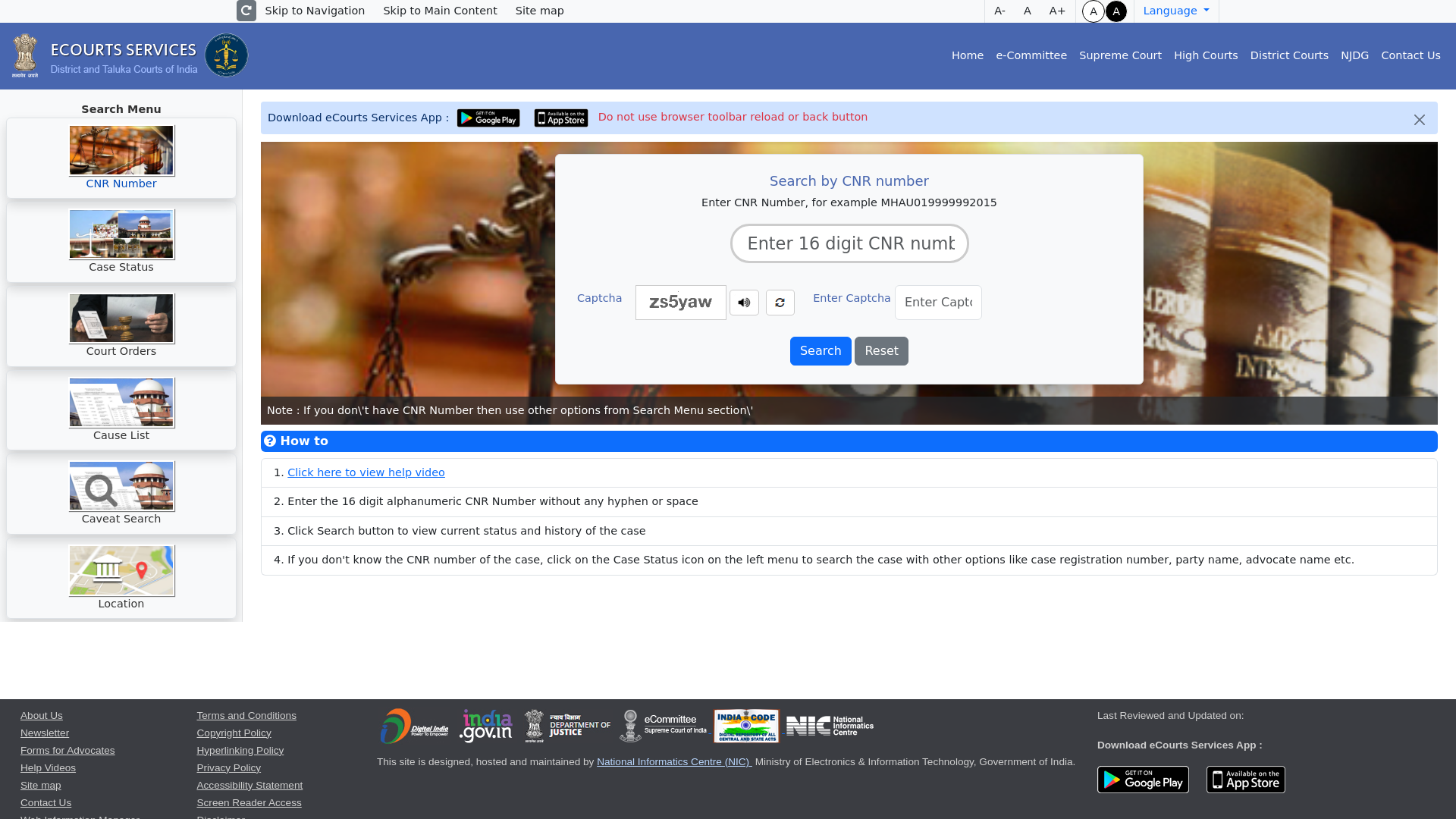Open the Court Orders menu image
1456x819 pixels.
[x=121, y=318]
